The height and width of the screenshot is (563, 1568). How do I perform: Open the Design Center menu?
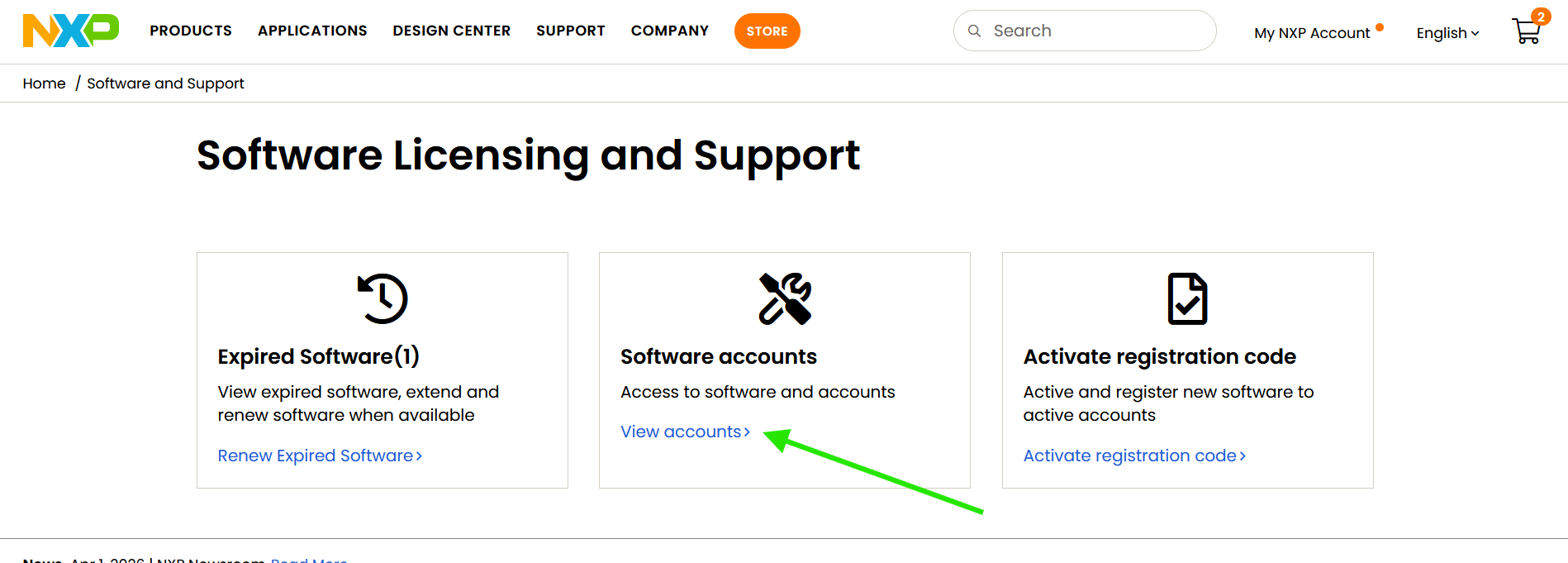coord(452,31)
